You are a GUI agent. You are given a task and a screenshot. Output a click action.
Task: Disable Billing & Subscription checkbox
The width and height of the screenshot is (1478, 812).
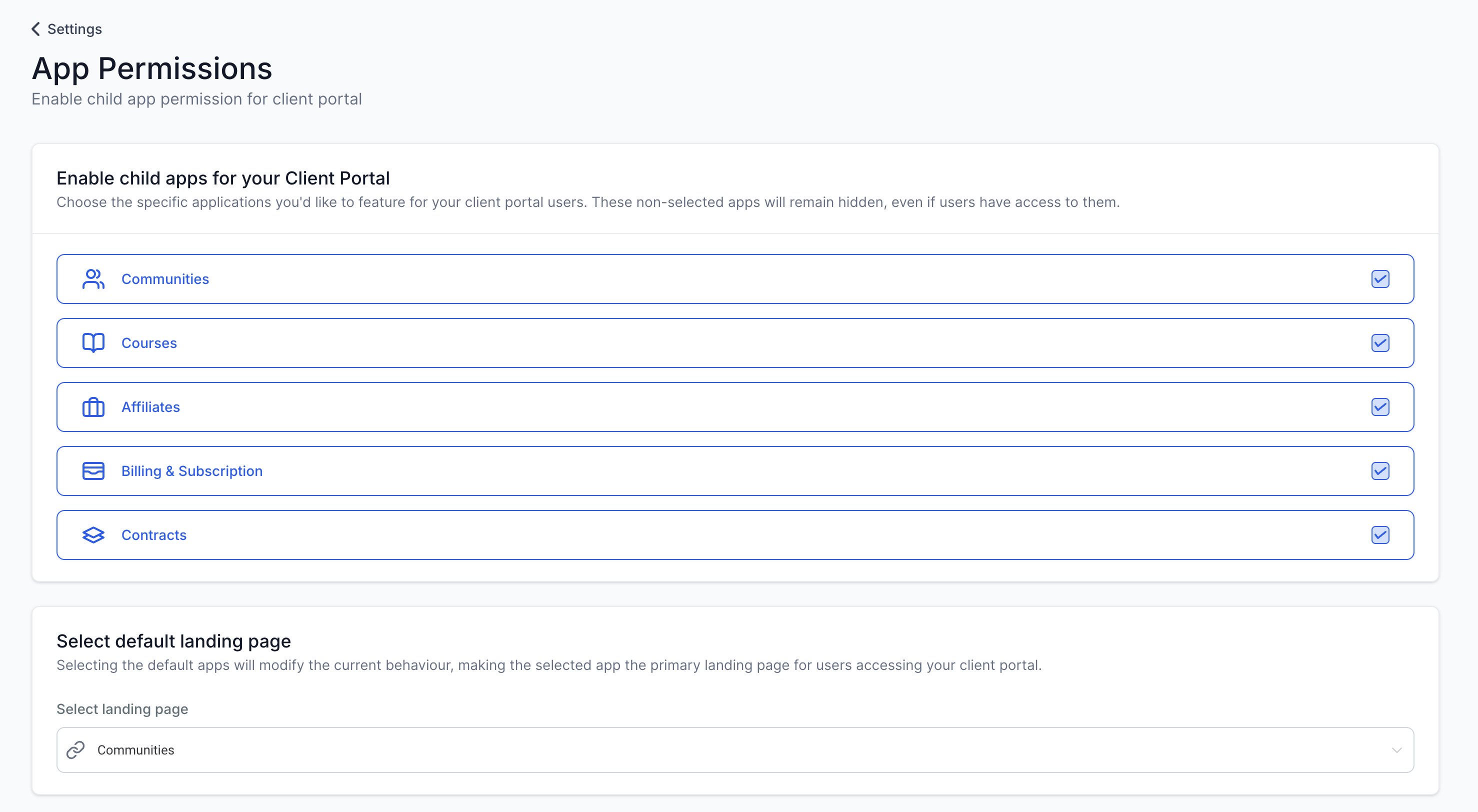pos(1380,471)
